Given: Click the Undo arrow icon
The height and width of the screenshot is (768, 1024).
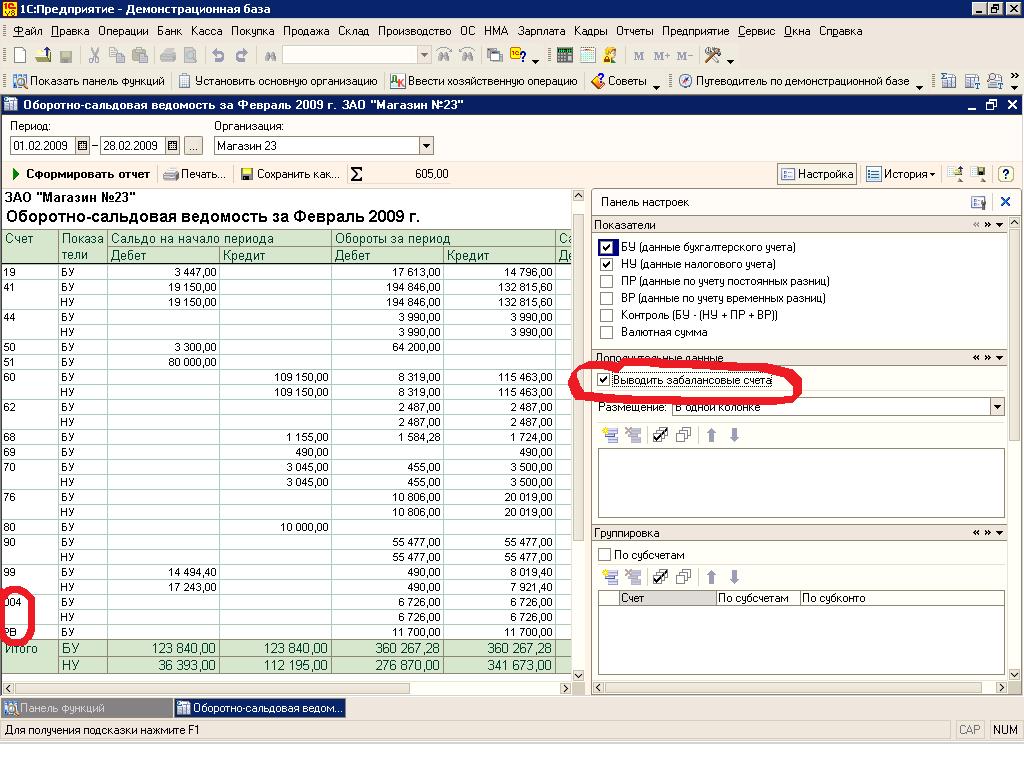Looking at the screenshot, I should [x=219, y=56].
